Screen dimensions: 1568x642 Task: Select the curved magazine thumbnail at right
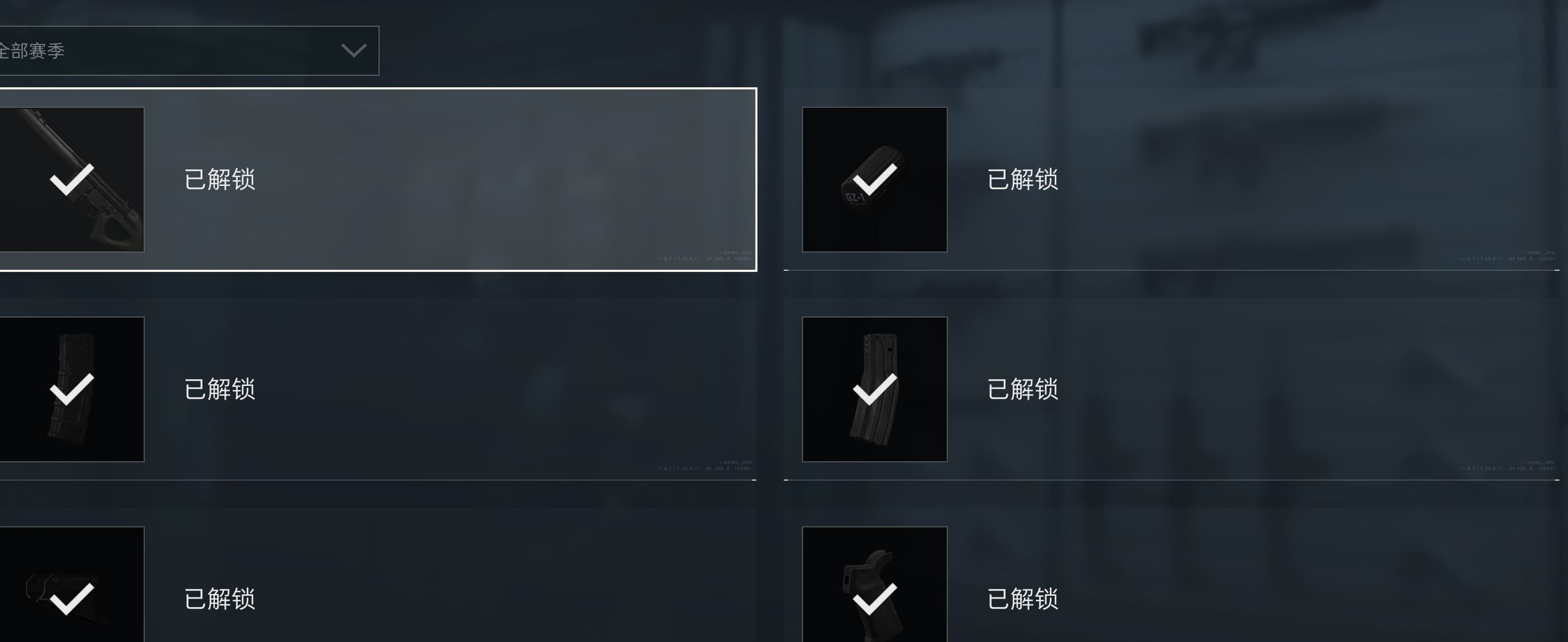875,389
